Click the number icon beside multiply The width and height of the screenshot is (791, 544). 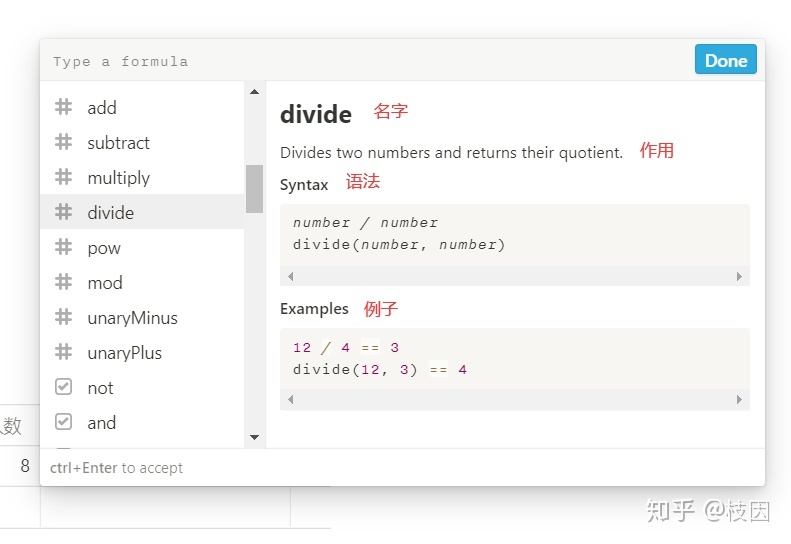point(63,177)
